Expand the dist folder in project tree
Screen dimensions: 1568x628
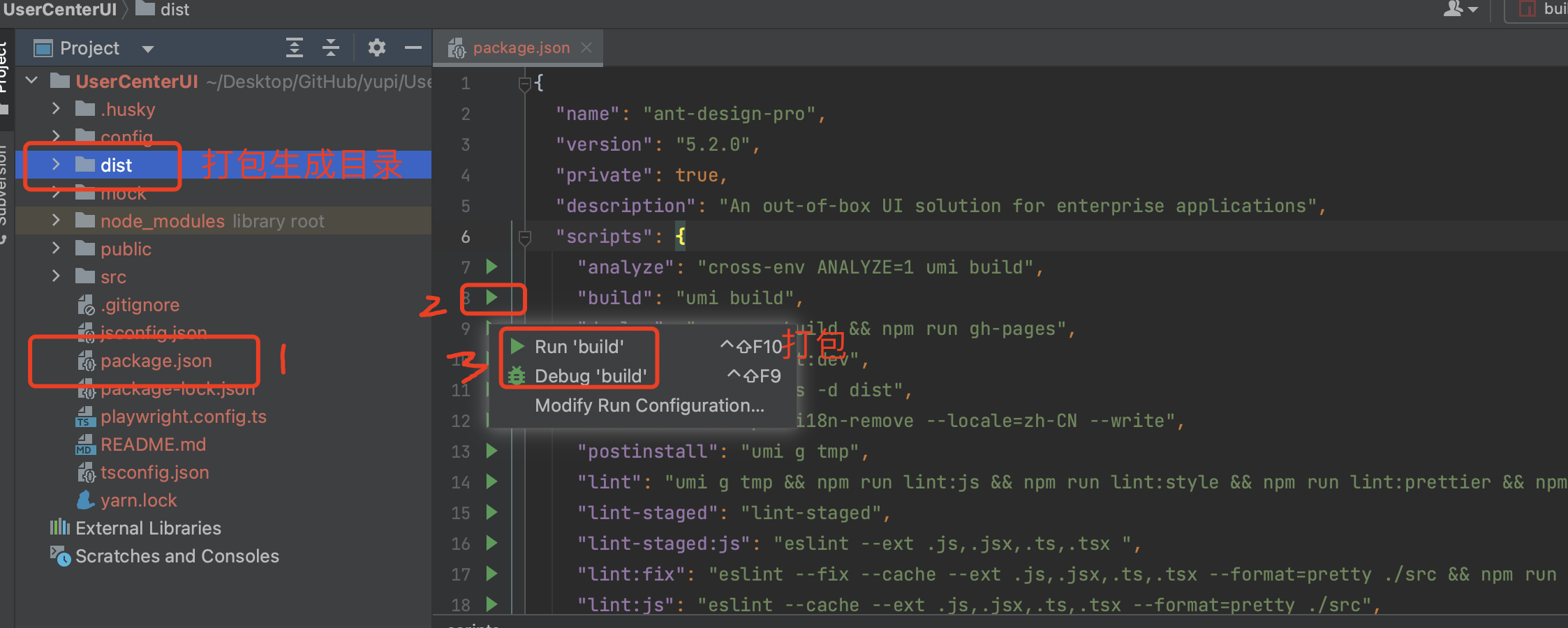coord(56,165)
